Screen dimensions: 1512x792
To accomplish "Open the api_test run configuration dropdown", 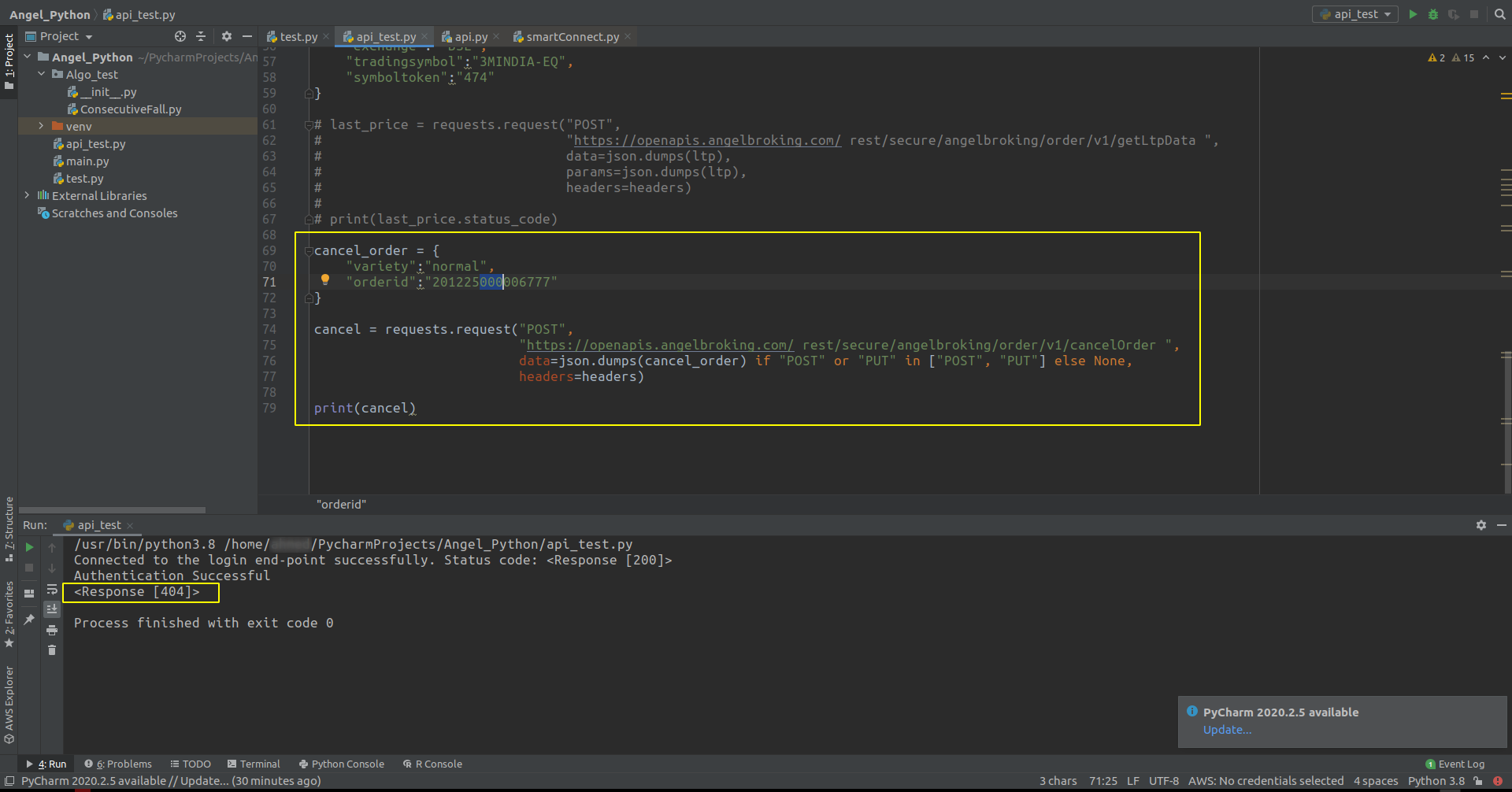I will [1355, 14].
